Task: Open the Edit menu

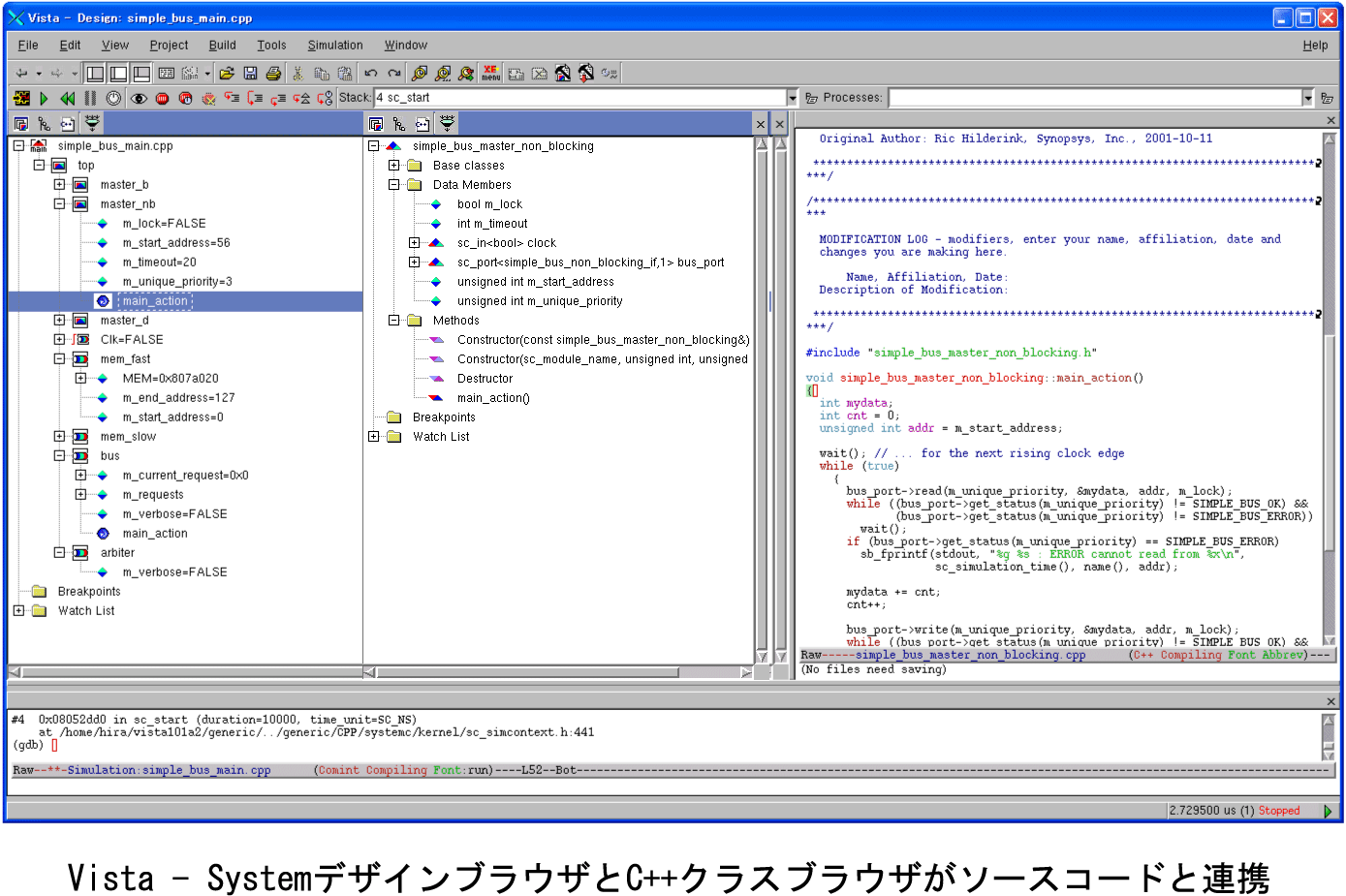Action: point(70,46)
